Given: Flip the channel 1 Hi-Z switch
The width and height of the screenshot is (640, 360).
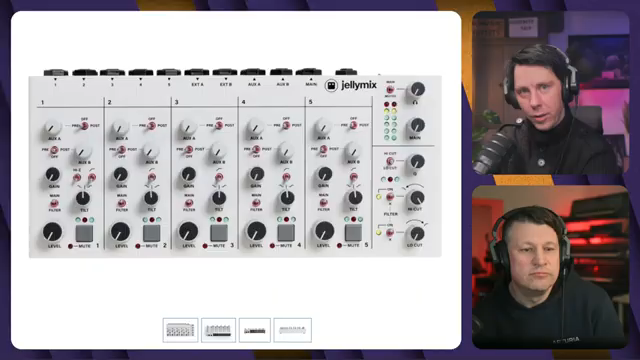Looking at the screenshot, I should (x=77, y=177).
